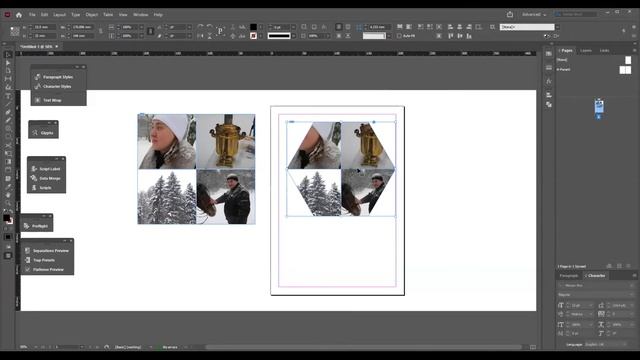The width and height of the screenshot is (640, 360).
Task: Enable the Auto-Fit checkbox
Action: [x=400, y=36]
